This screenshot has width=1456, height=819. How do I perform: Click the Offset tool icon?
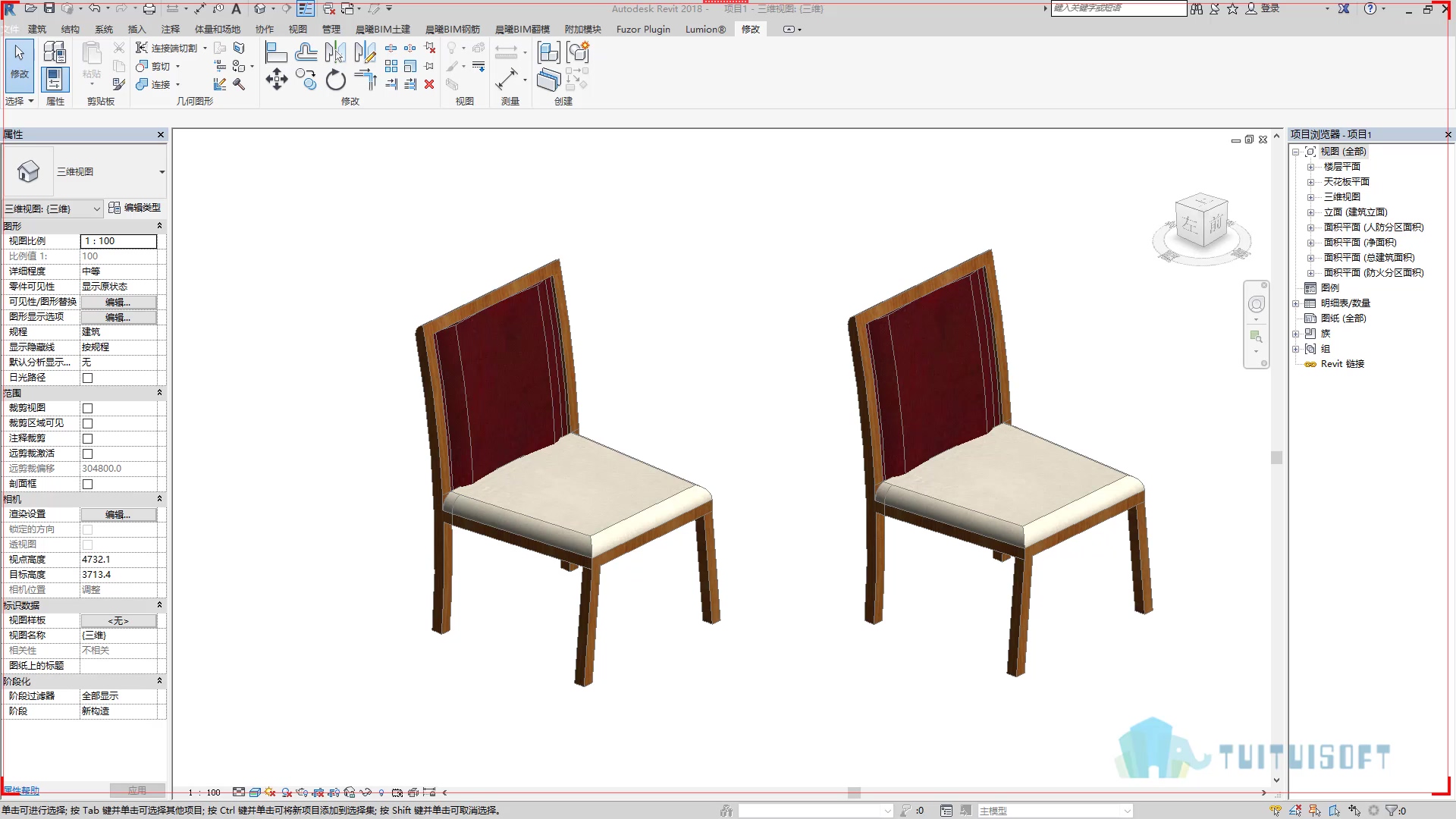[x=306, y=52]
